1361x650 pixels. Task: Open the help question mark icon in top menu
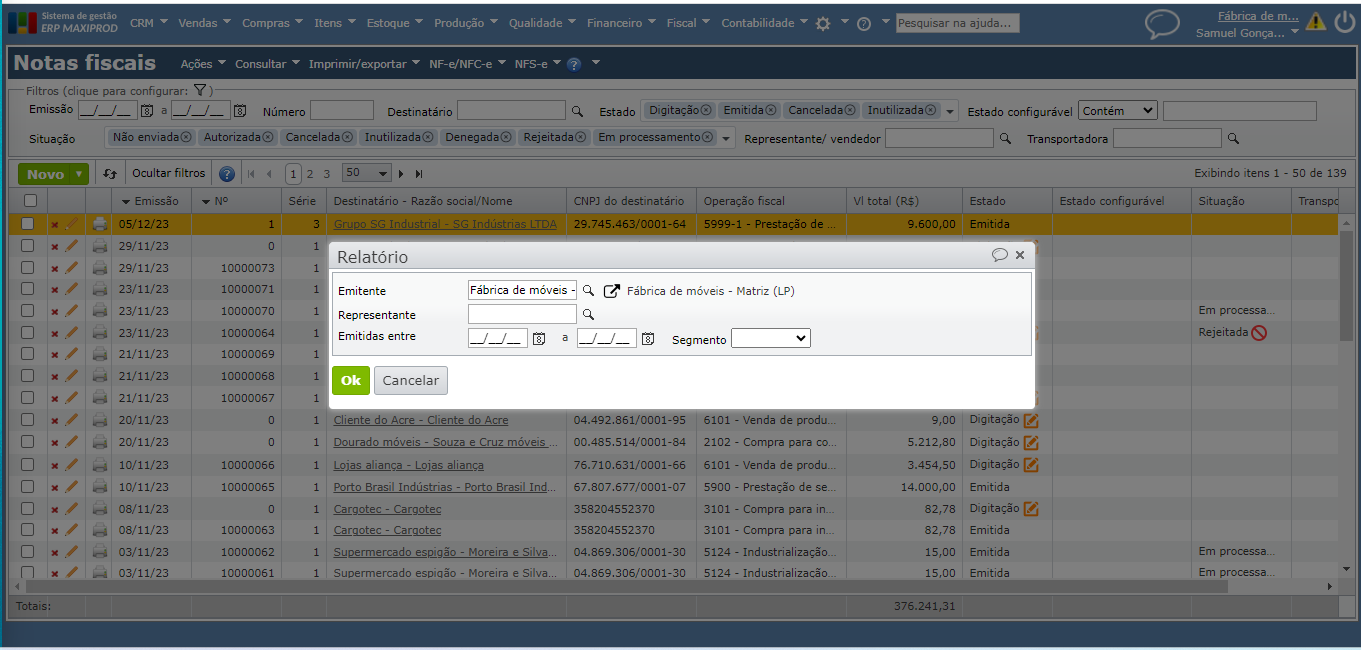864,23
